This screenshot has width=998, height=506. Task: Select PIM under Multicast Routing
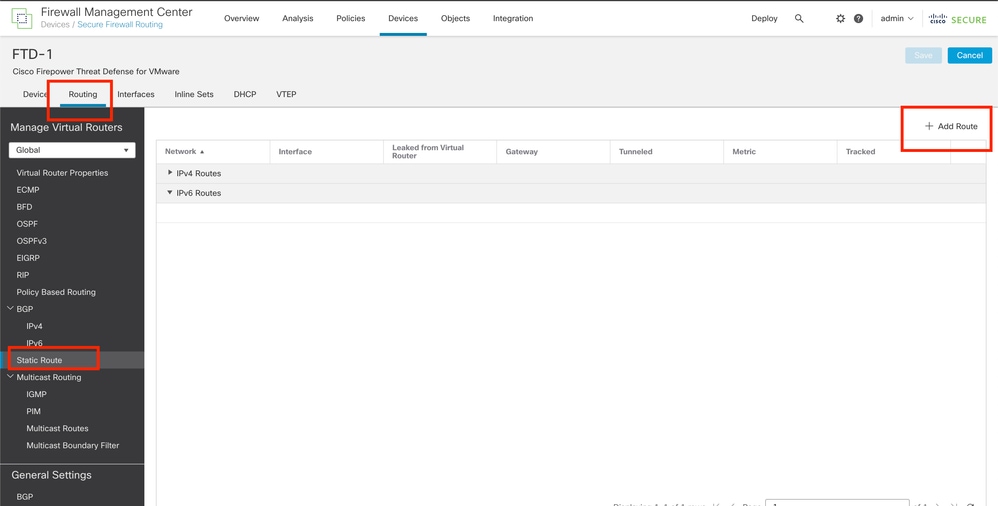[x=33, y=411]
